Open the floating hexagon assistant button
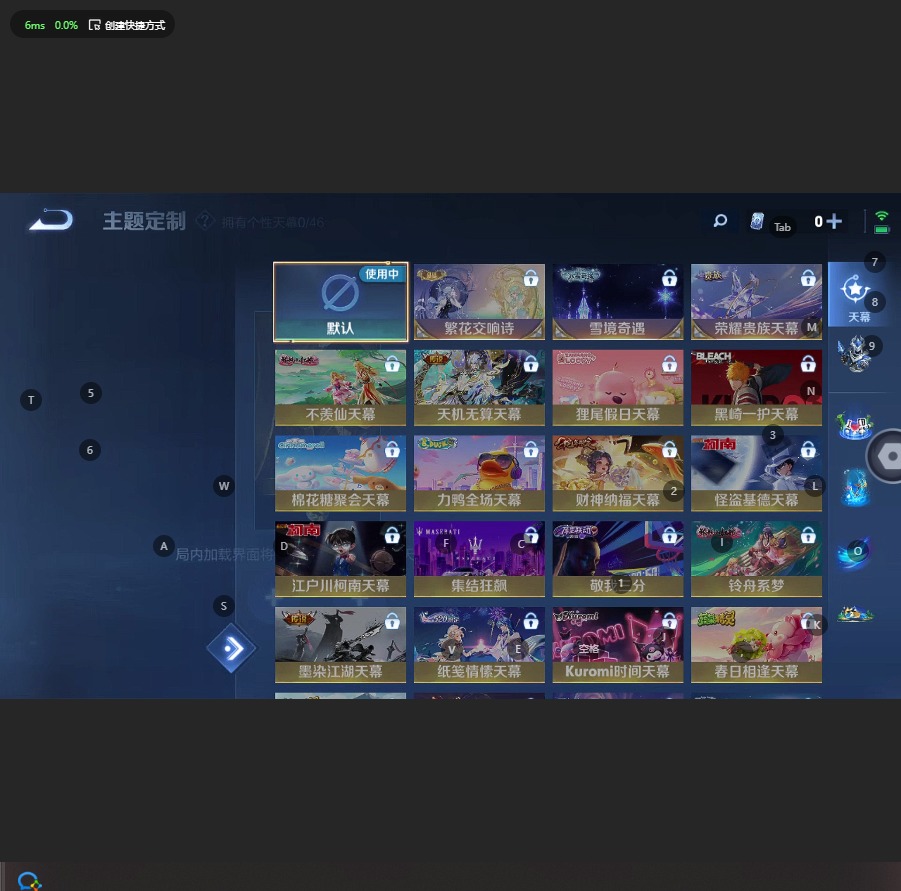This screenshot has height=891, width=901. click(886, 456)
